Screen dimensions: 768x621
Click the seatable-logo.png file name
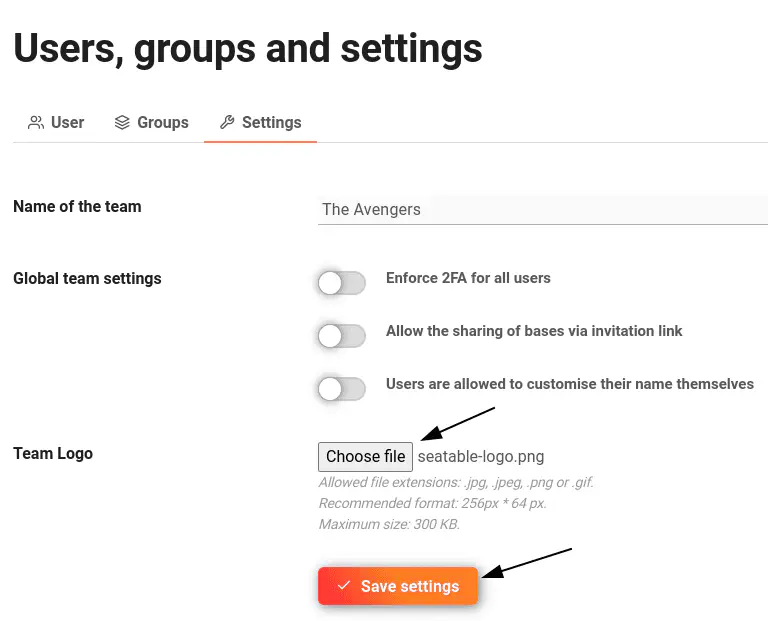tap(481, 457)
